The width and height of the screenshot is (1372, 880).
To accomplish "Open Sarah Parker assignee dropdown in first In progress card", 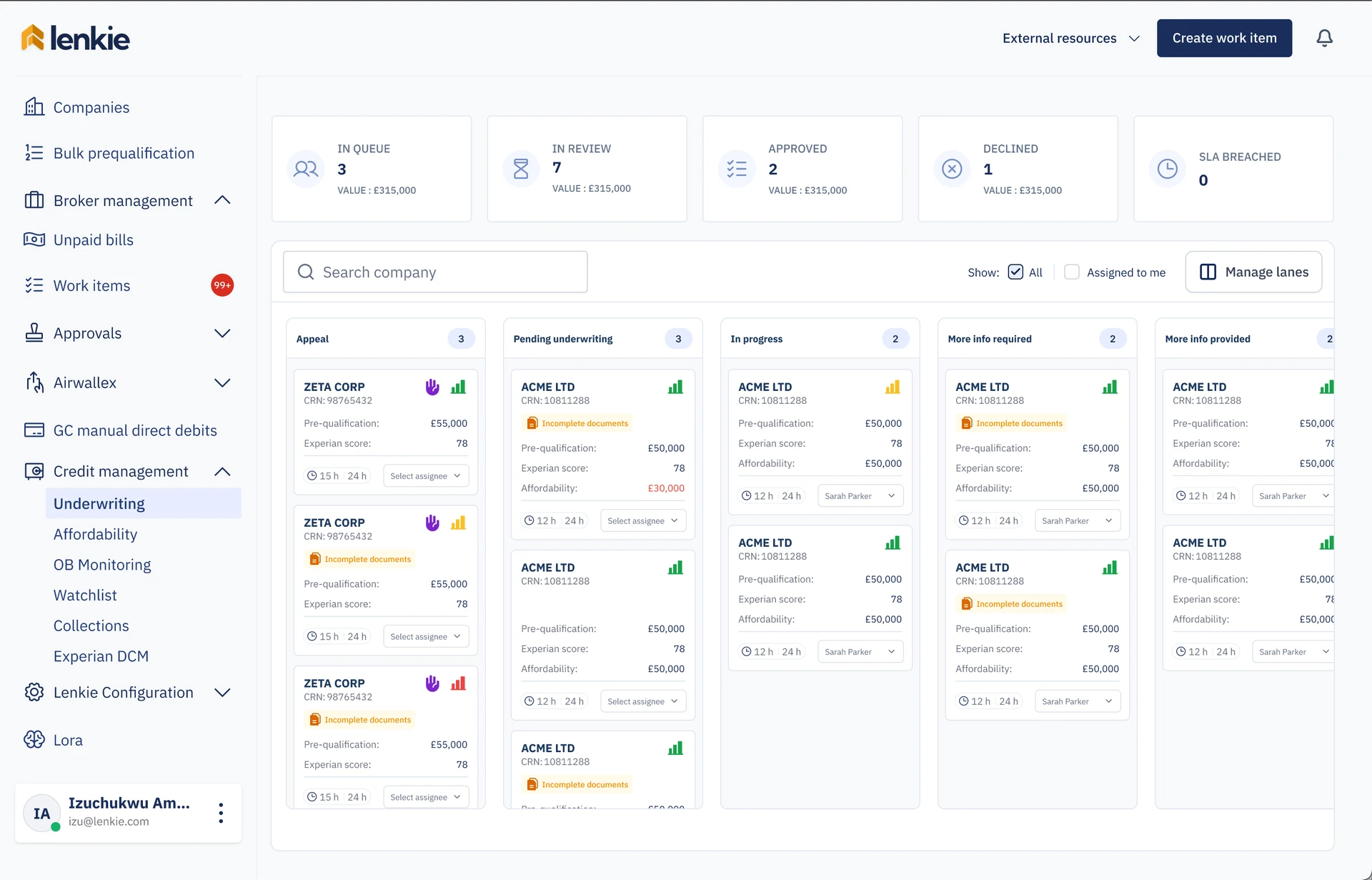I will pos(860,496).
